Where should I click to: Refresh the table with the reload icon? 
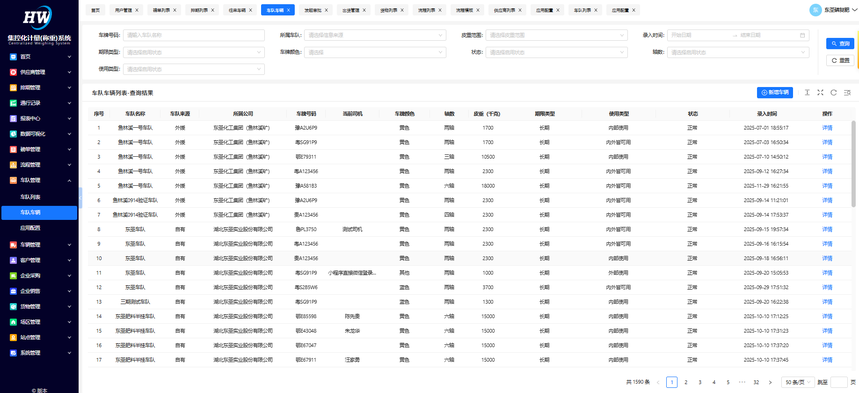pyautogui.click(x=833, y=93)
